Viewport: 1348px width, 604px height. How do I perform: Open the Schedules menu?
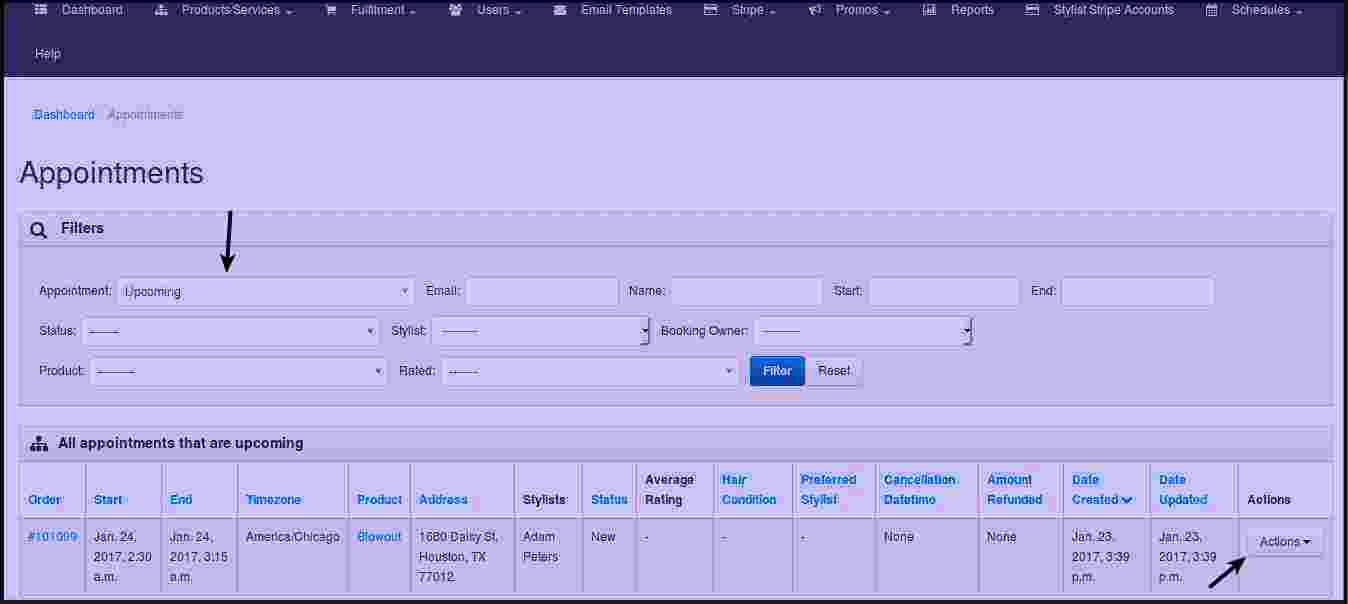[1267, 10]
